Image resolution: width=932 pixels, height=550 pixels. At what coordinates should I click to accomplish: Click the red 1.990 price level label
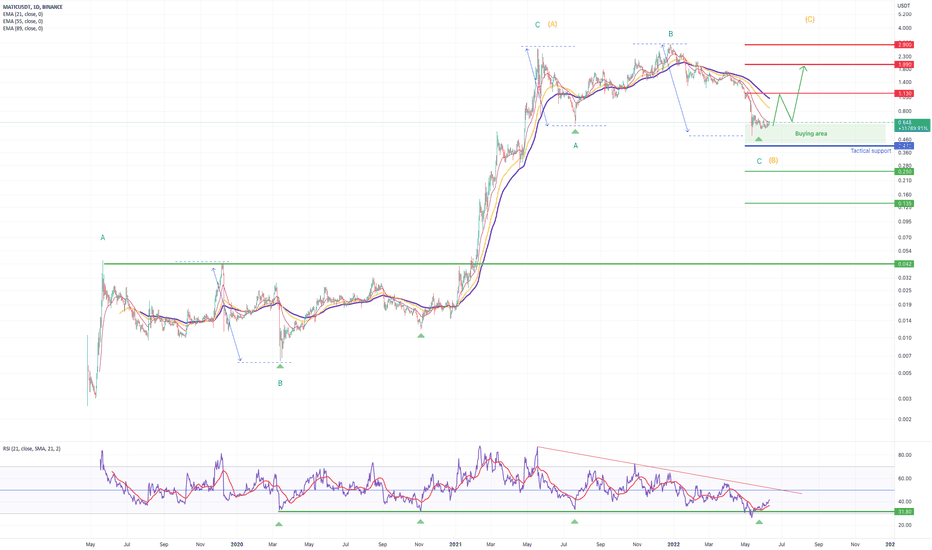coord(904,64)
